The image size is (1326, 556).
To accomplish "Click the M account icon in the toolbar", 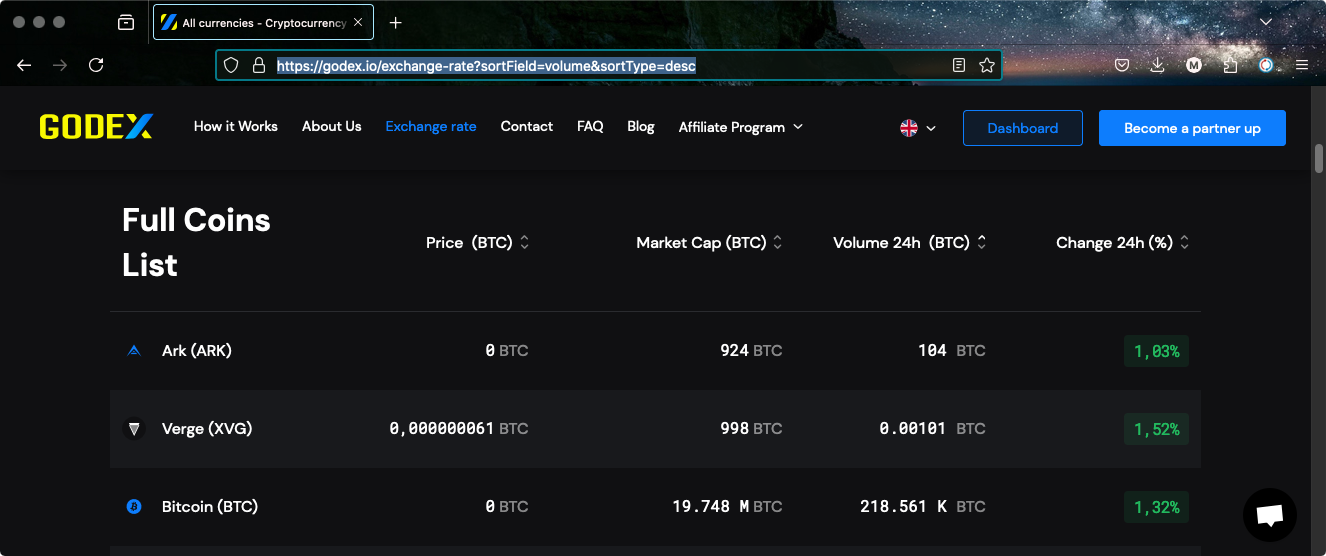I will pos(1194,65).
